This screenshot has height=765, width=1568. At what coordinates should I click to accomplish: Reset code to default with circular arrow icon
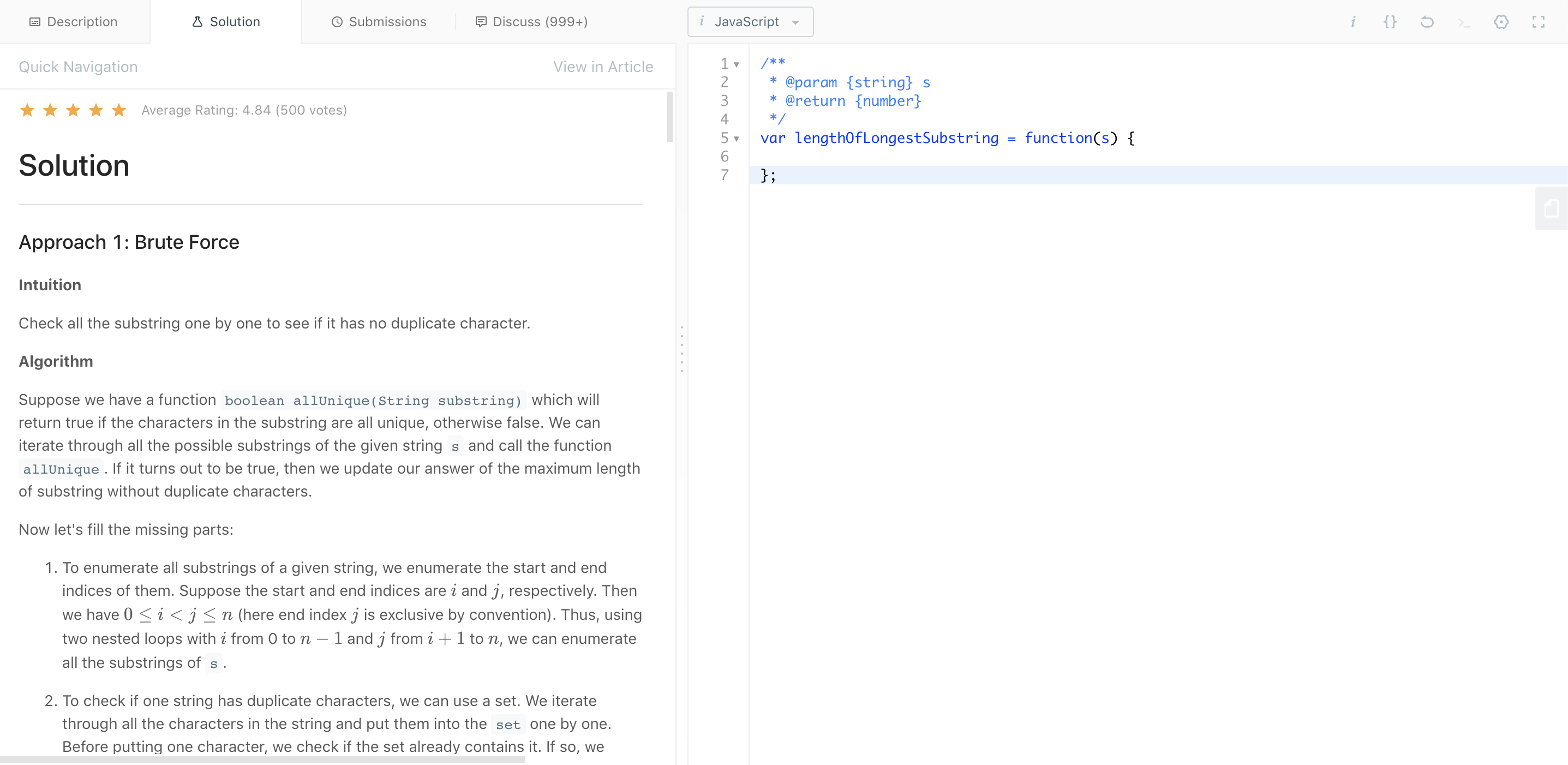(x=1427, y=22)
